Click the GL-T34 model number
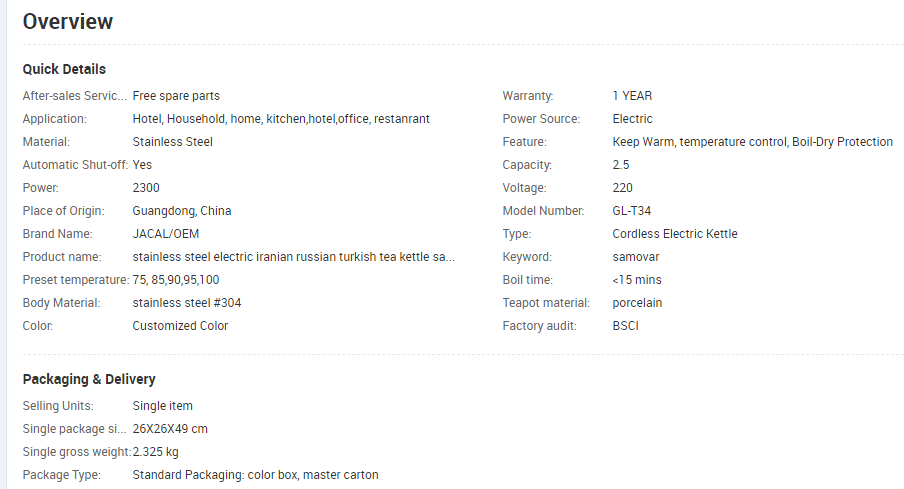Image resolution: width=904 pixels, height=489 pixels. tap(631, 211)
